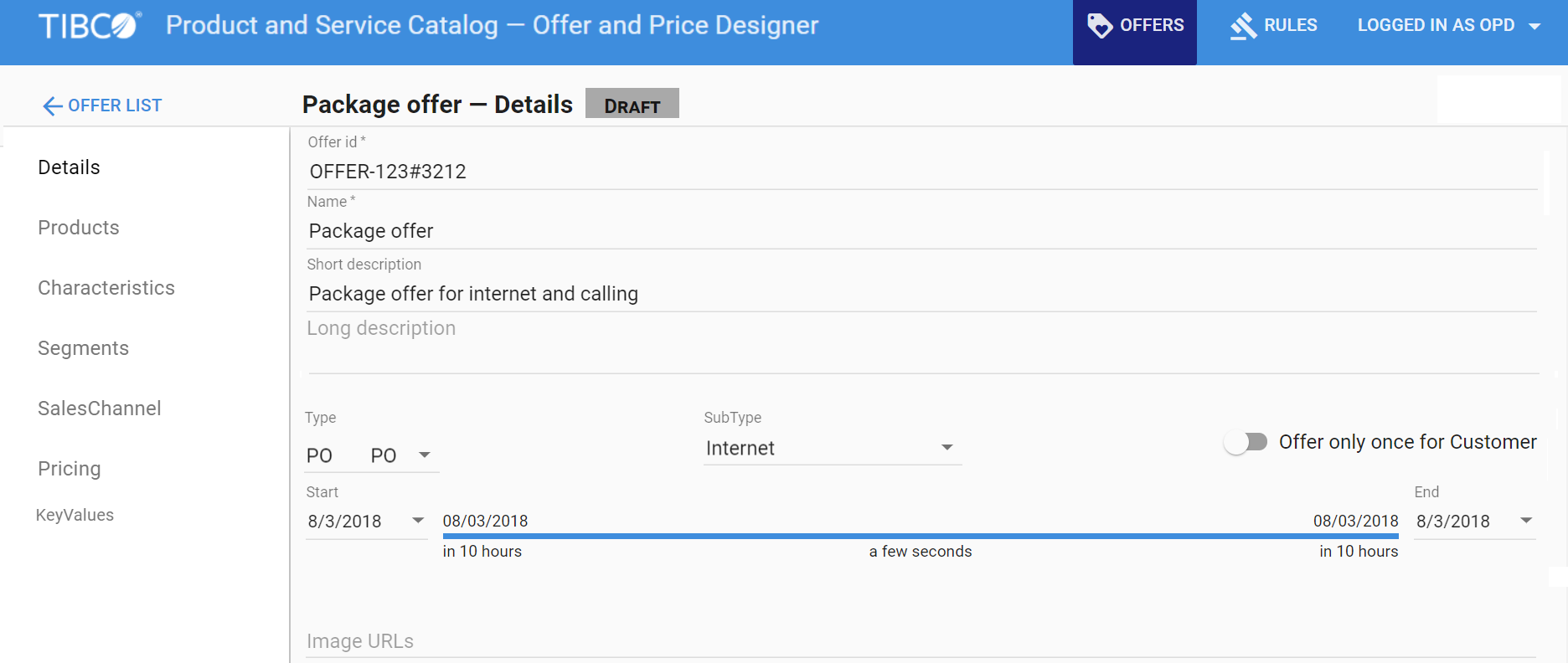
Task: Go to the Characteristics section
Action: pos(106,288)
